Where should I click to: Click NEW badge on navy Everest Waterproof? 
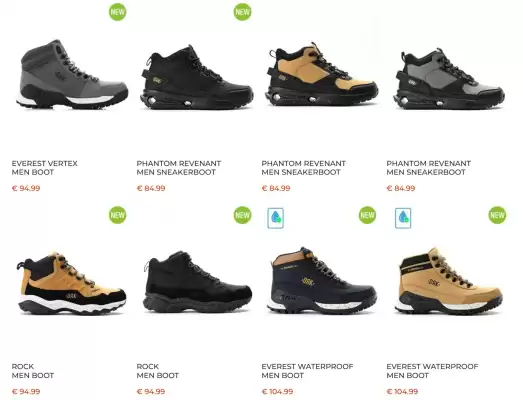tap(367, 215)
